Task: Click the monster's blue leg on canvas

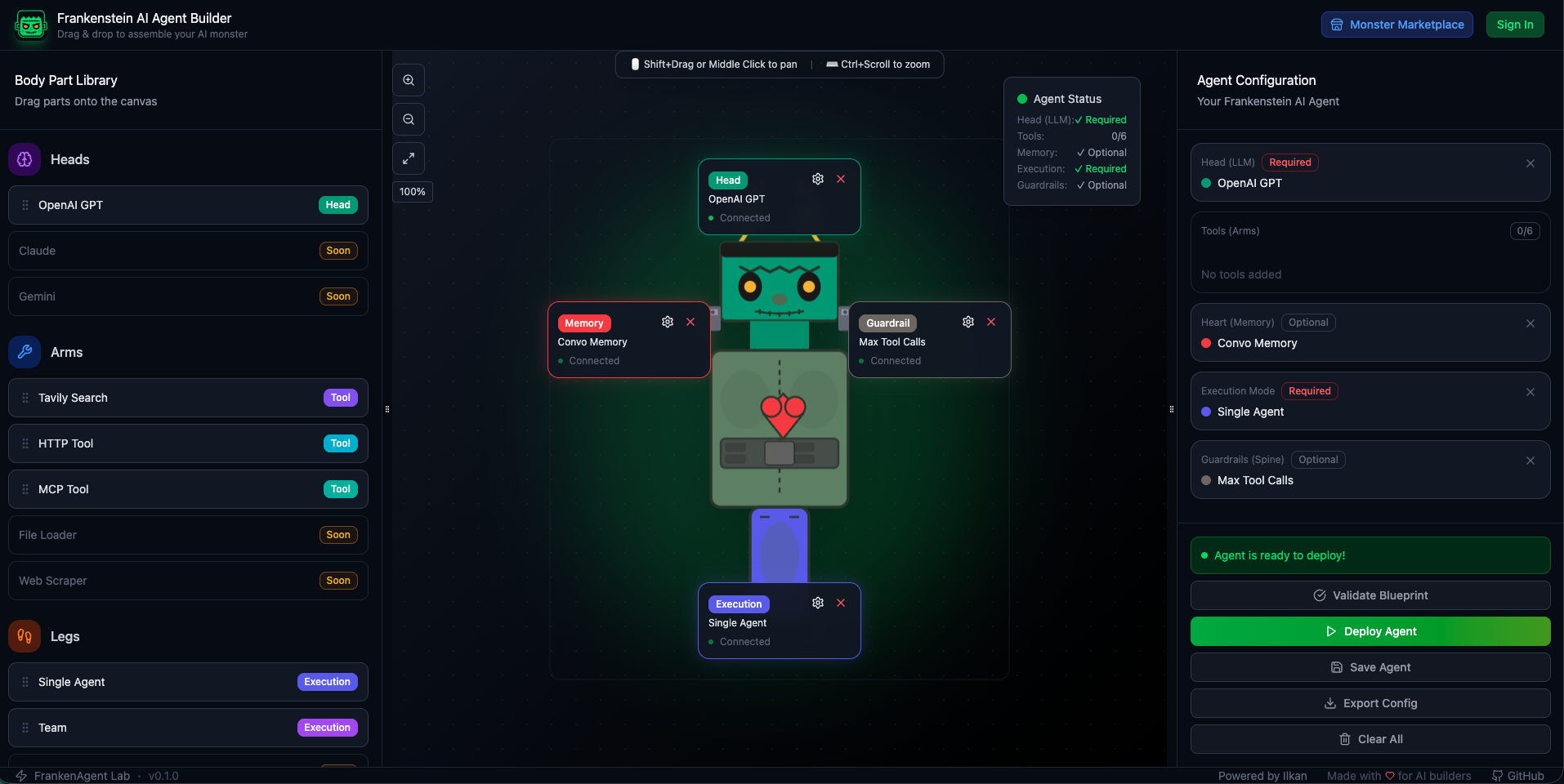Action: (780, 546)
